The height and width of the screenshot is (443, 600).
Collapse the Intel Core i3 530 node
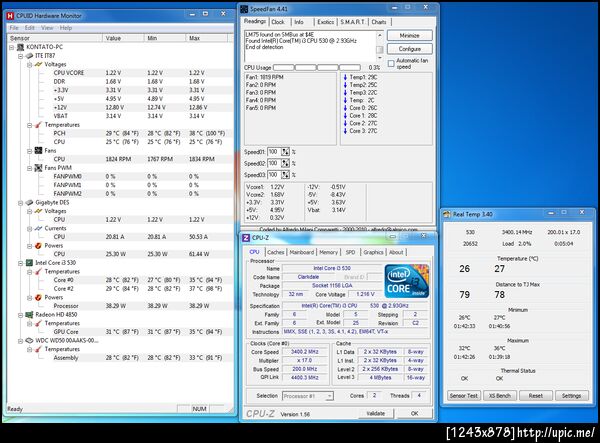click(21, 263)
